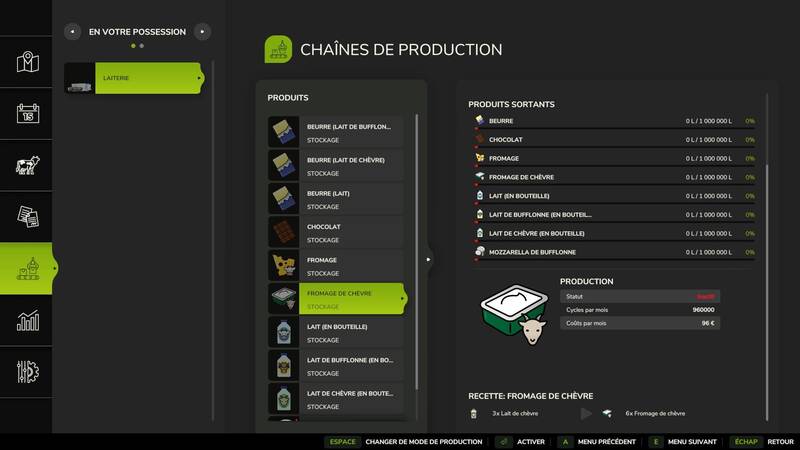
Task: Open the statistics chart icon in the sidebar
Action: [x=28, y=320]
